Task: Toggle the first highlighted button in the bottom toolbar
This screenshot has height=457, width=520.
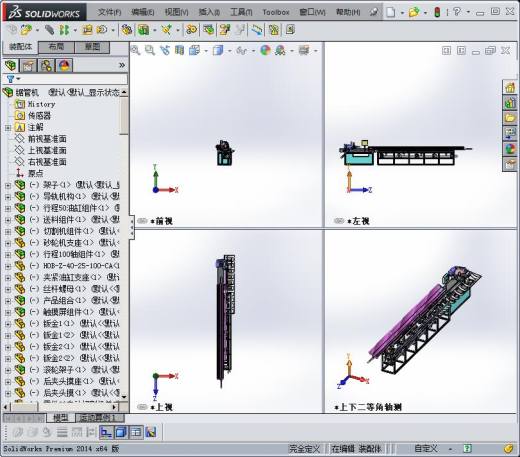Action: (106, 433)
